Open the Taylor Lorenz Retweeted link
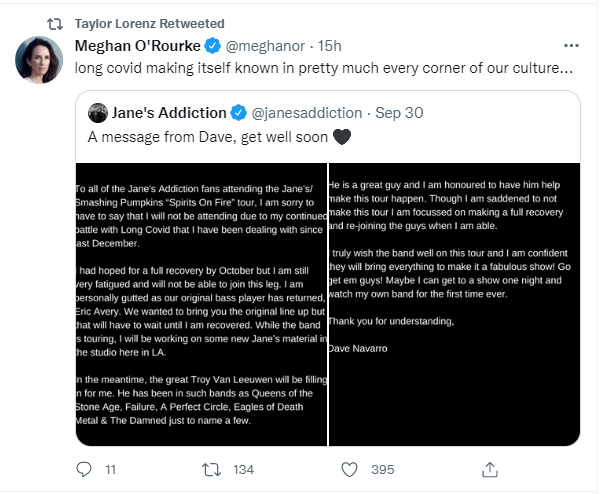609x494 pixels. pyautogui.click(x=150, y=24)
